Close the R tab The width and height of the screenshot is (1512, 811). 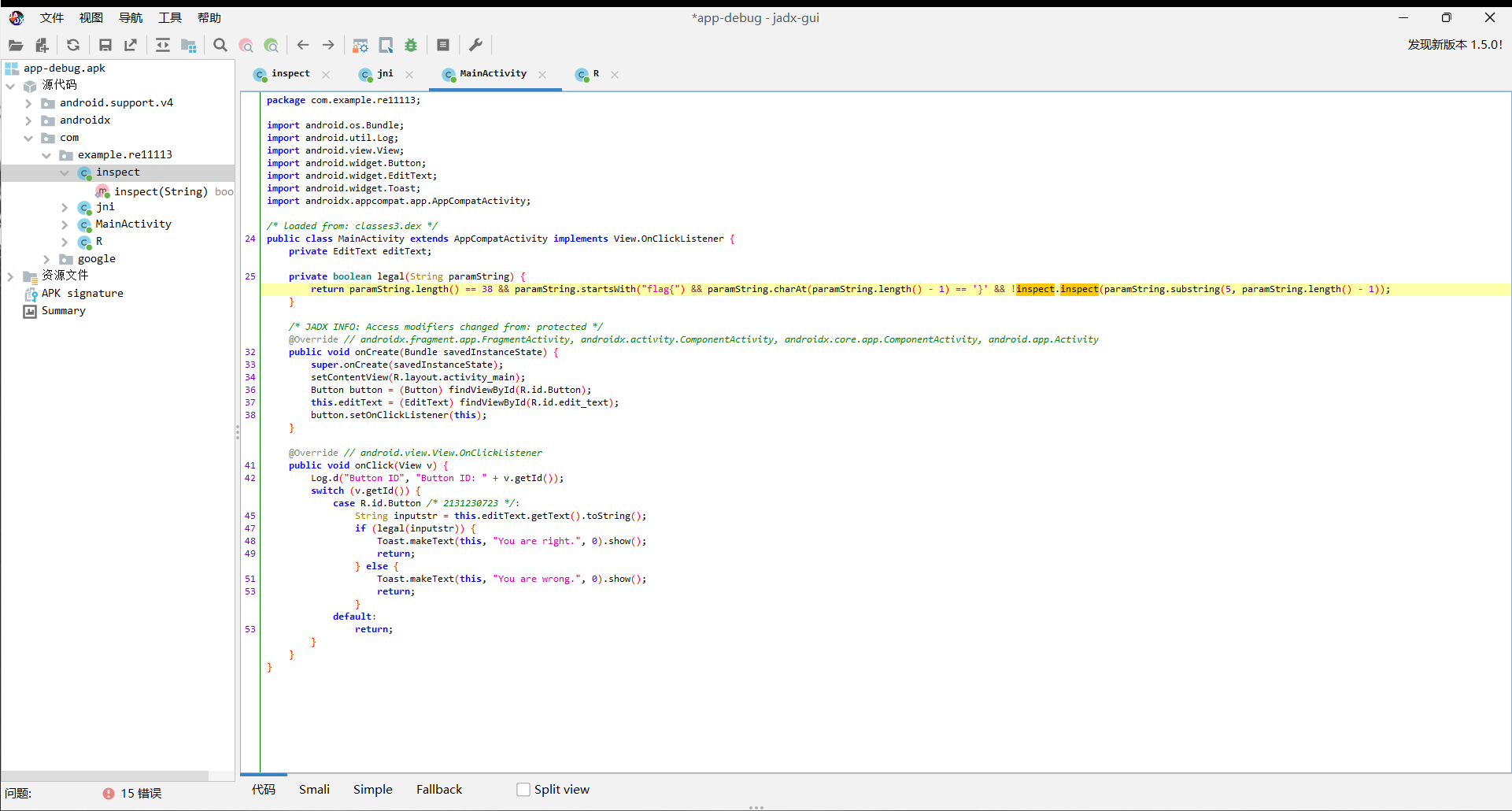point(615,75)
